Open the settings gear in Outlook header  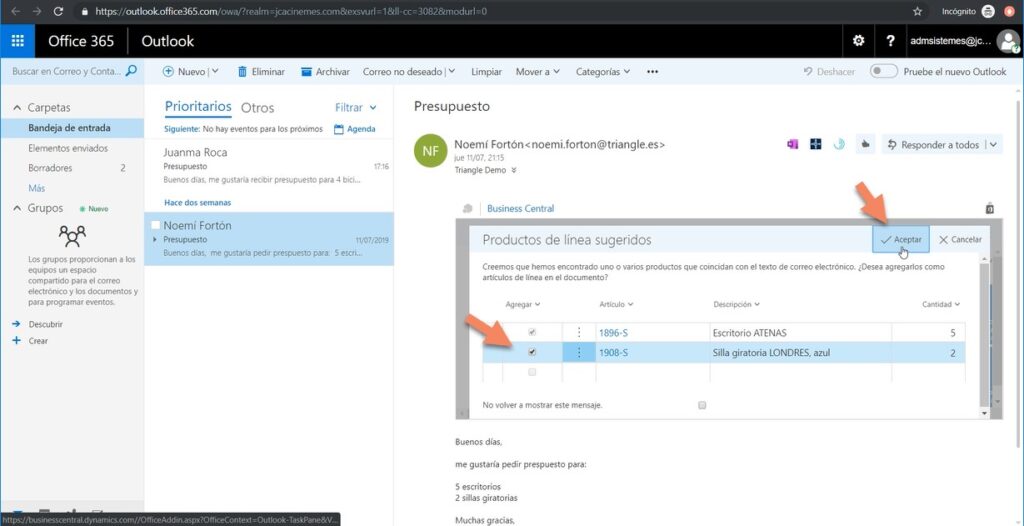click(857, 41)
